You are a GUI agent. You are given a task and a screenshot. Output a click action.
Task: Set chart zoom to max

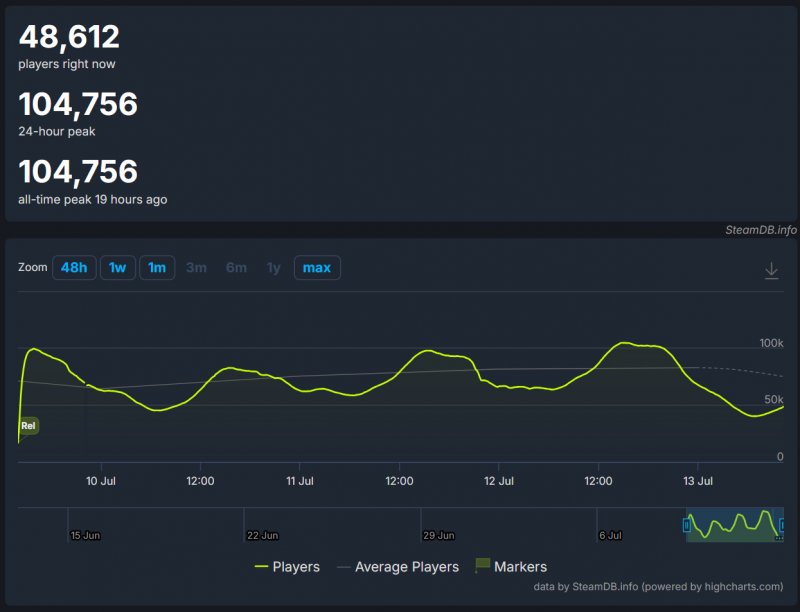pyautogui.click(x=317, y=268)
